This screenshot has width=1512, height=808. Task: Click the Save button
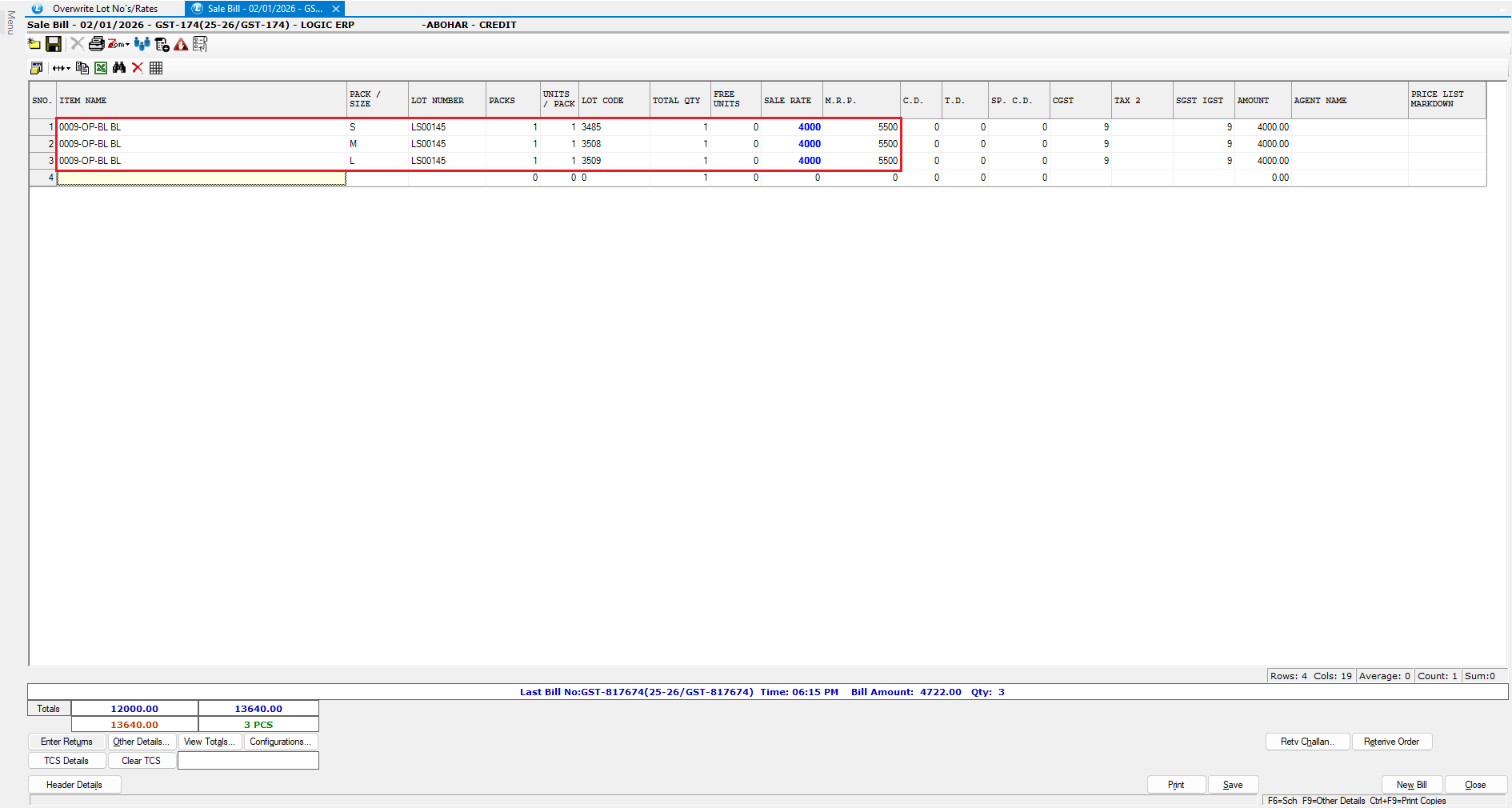pyautogui.click(x=1233, y=785)
